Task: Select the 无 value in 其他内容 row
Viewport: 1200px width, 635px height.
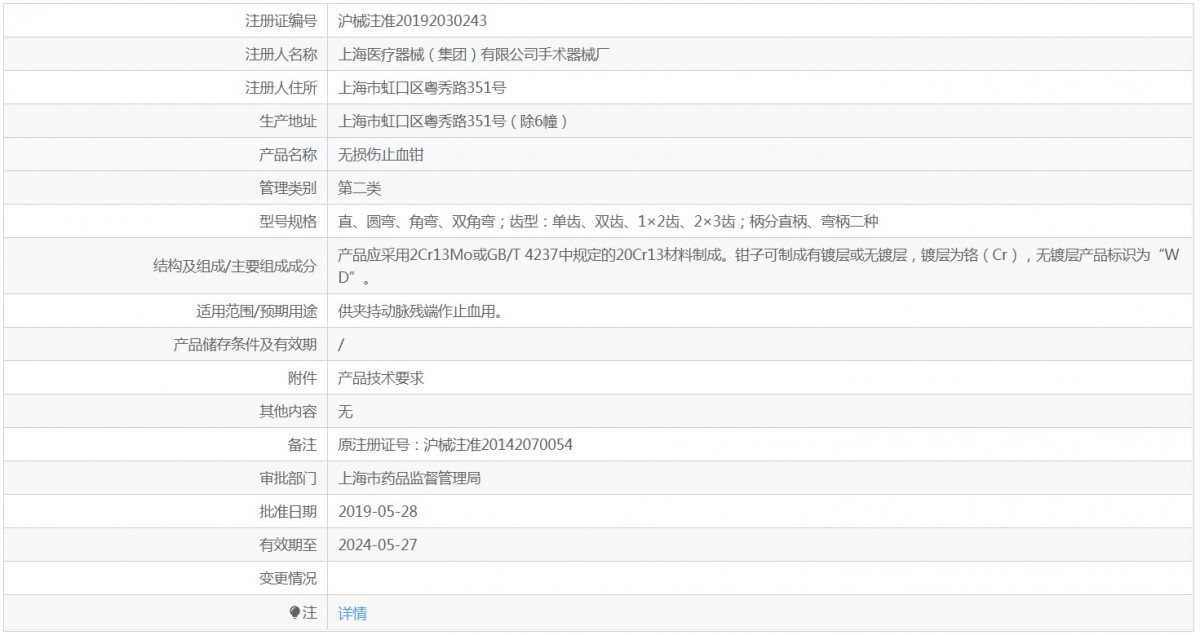Action: coord(346,411)
